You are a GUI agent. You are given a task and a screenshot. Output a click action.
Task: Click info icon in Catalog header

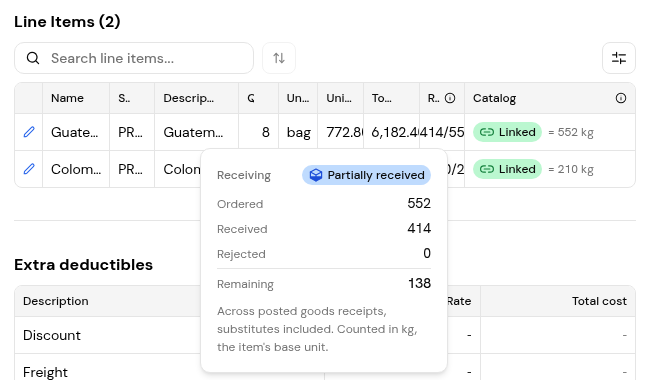(x=621, y=98)
